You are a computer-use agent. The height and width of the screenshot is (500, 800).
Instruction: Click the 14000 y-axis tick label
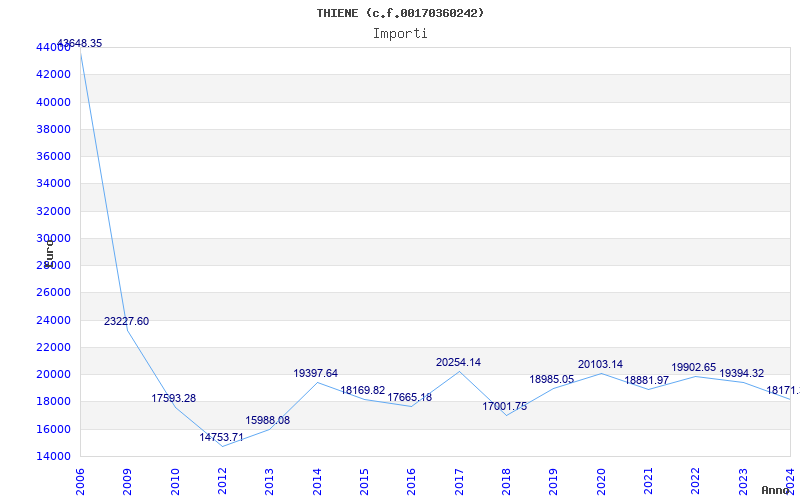click(52, 457)
